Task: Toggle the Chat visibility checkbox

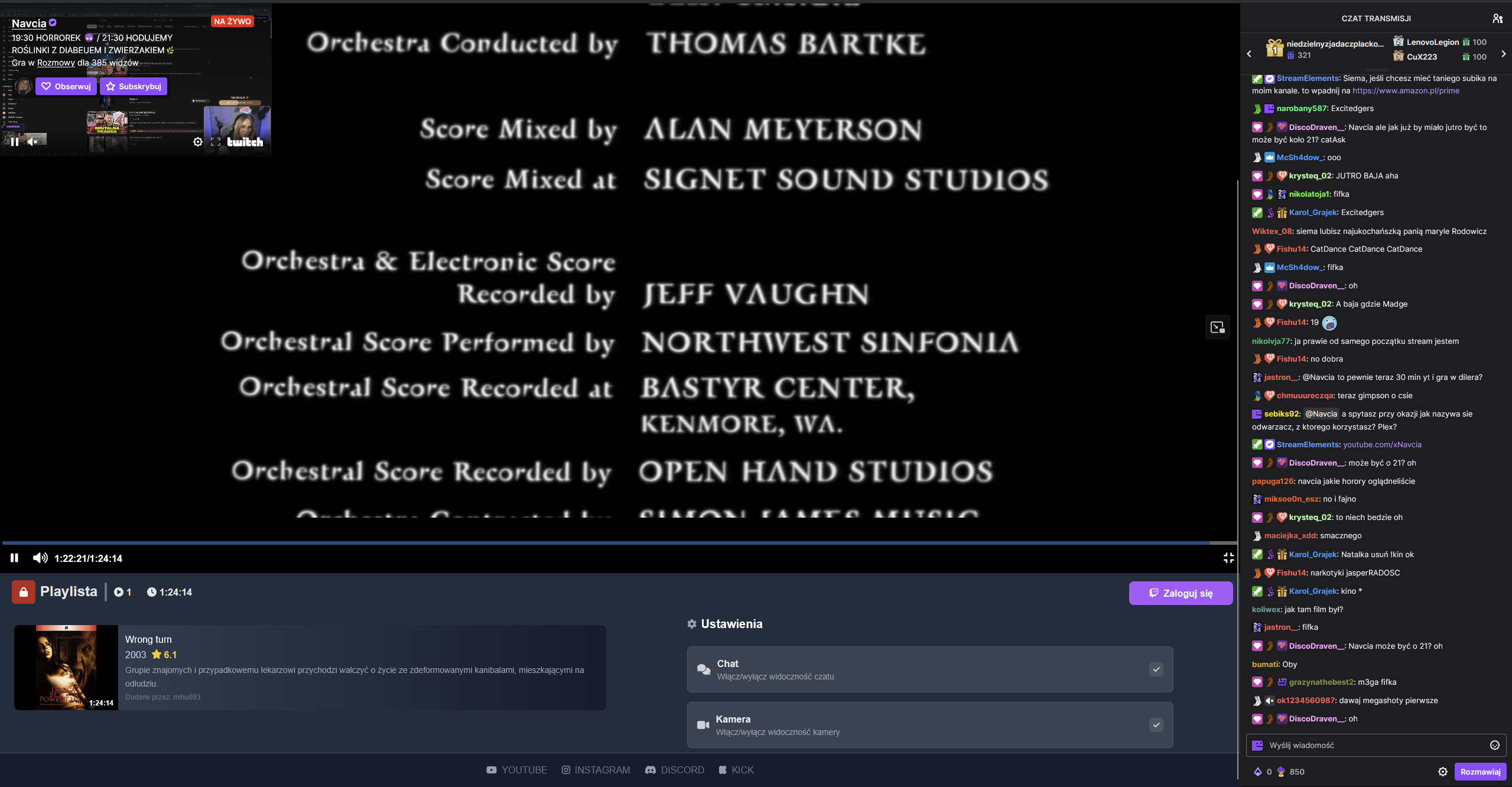Action: 1156,669
